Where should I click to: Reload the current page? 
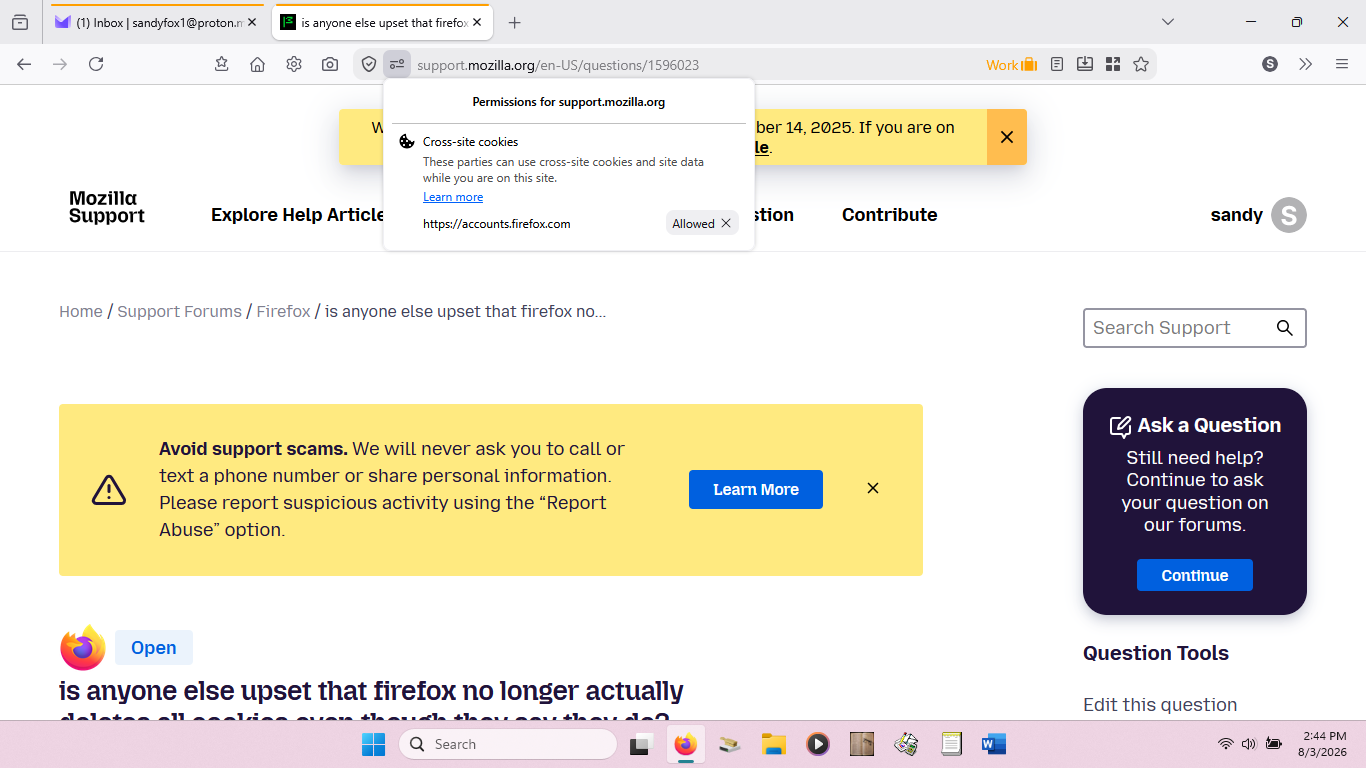pos(96,64)
